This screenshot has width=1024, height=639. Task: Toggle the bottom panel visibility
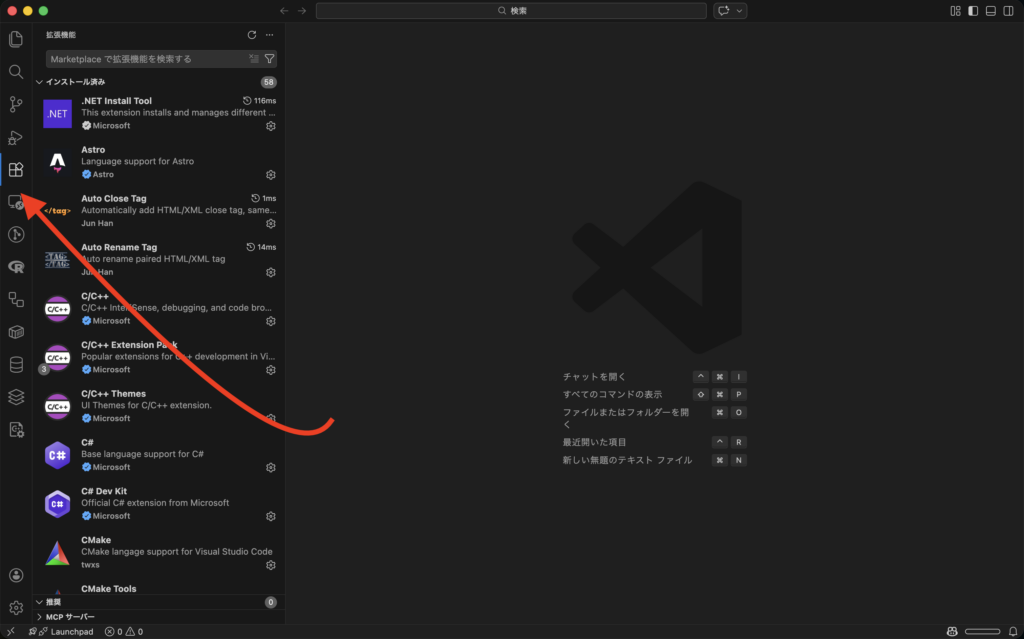990,11
